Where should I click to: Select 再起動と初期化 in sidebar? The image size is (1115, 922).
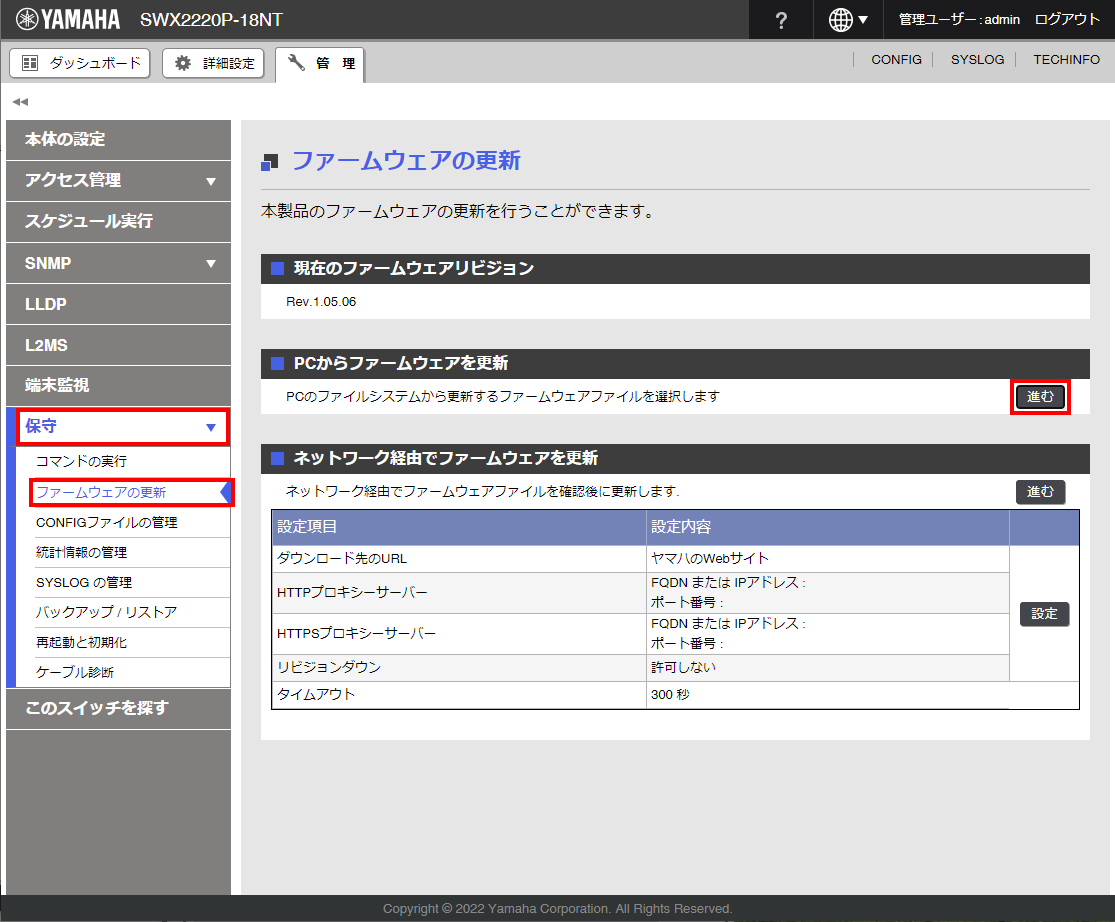click(81, 642)
